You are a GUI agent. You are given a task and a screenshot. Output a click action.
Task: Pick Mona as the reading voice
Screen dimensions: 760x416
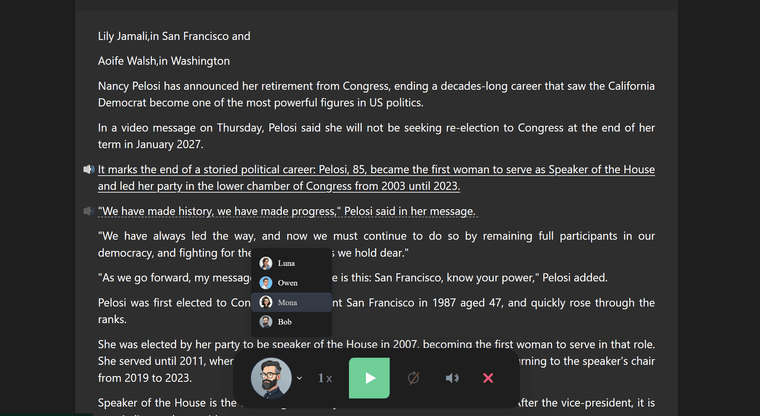pos(287,302)
